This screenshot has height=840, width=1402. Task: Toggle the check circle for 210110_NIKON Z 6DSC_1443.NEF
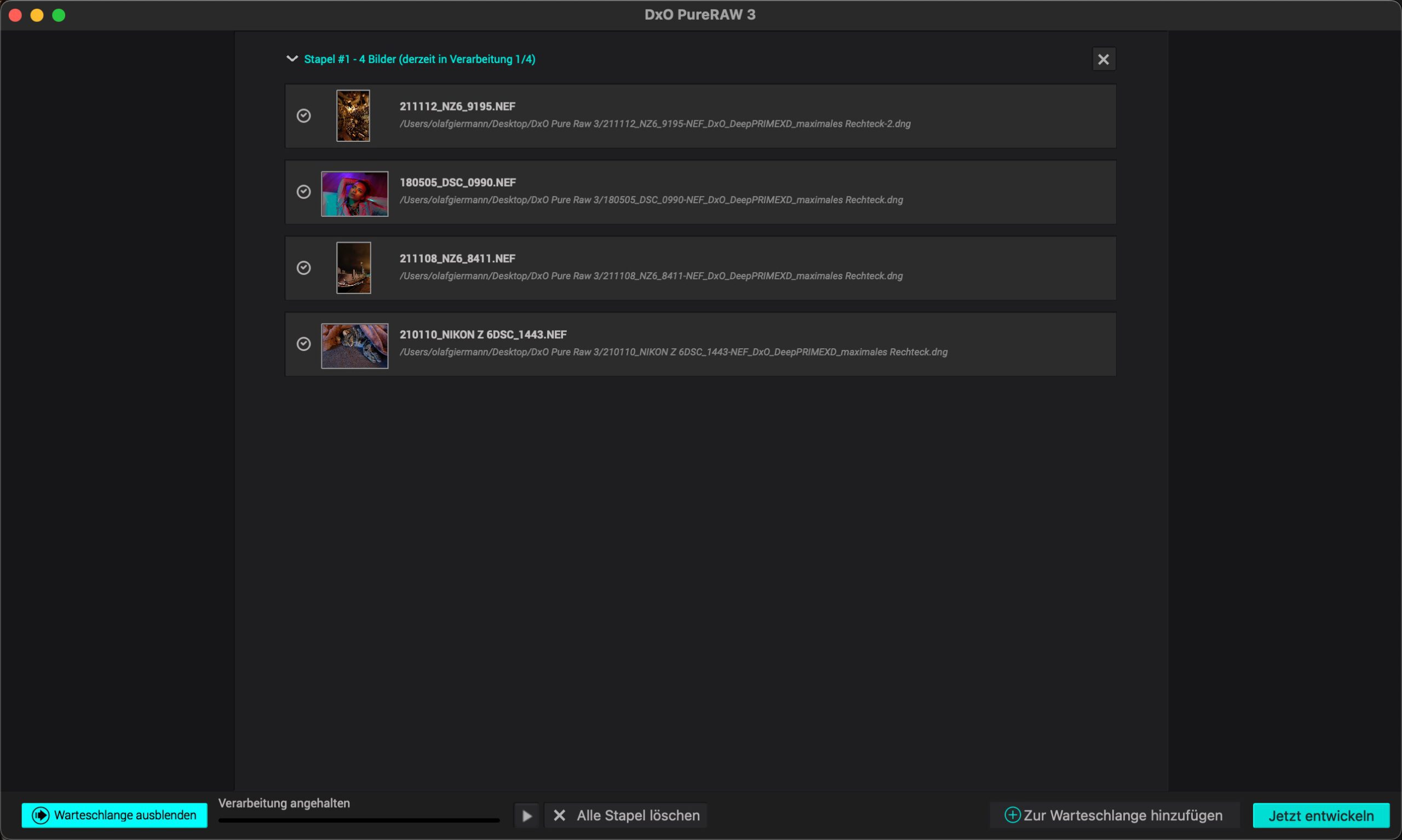point(304,344)
